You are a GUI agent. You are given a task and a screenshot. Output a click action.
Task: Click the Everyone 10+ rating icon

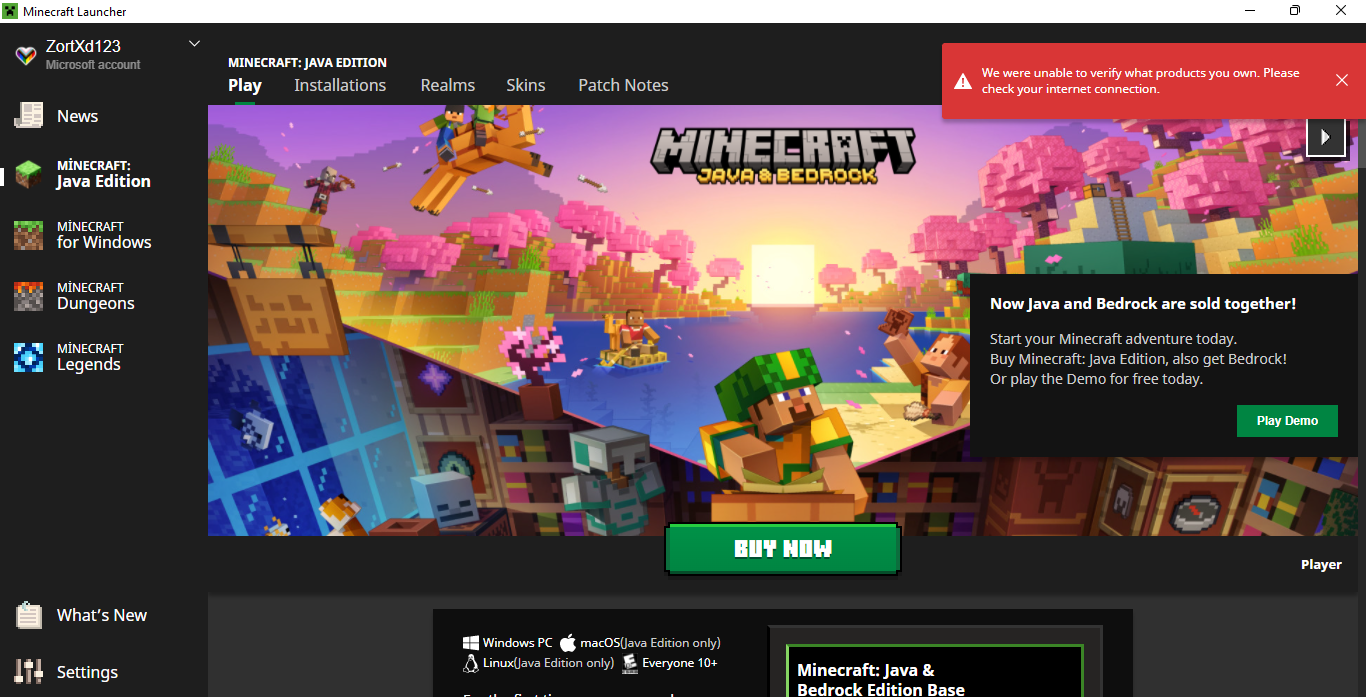[x=630, y=663]
